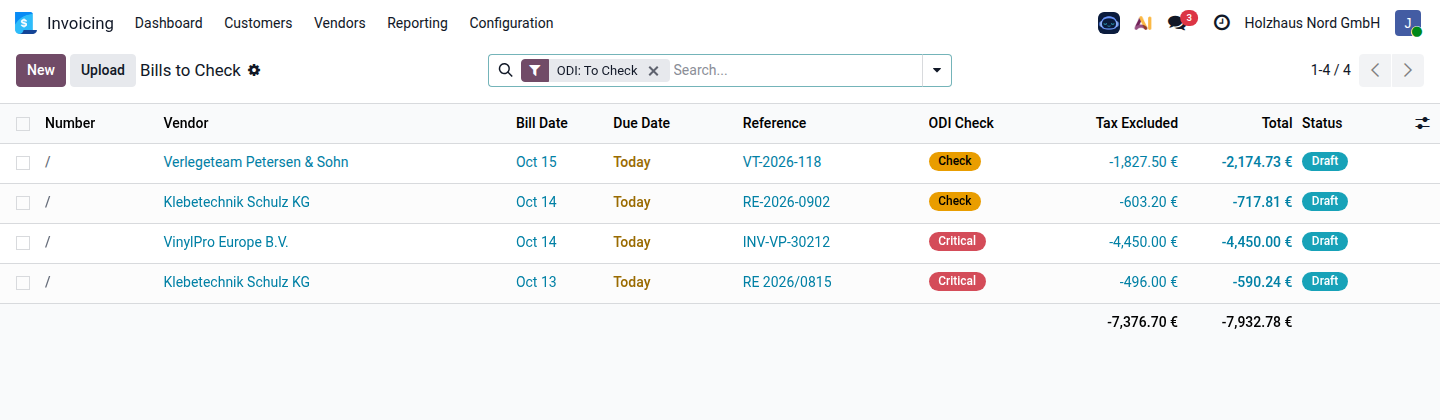Select the Verlegeteam Petersen & Sohn row checkbox
1440x420 pixels.
[23, 162]
